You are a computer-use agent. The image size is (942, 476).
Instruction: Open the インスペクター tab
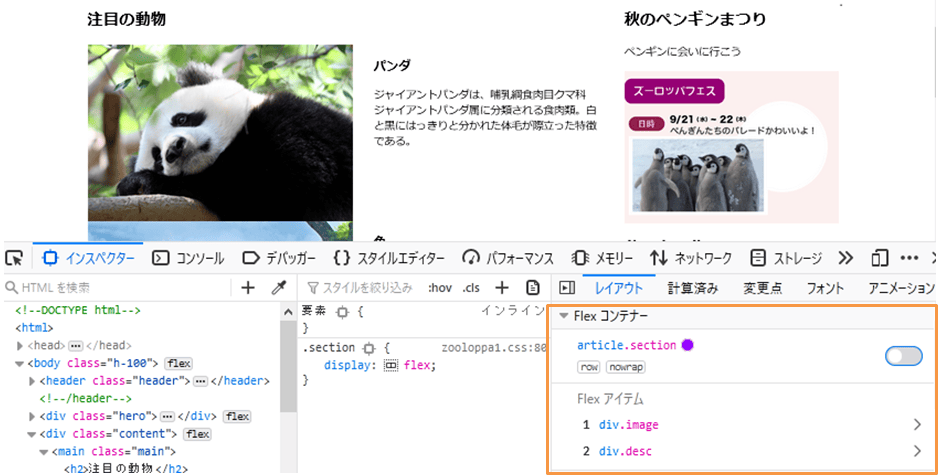88,258
